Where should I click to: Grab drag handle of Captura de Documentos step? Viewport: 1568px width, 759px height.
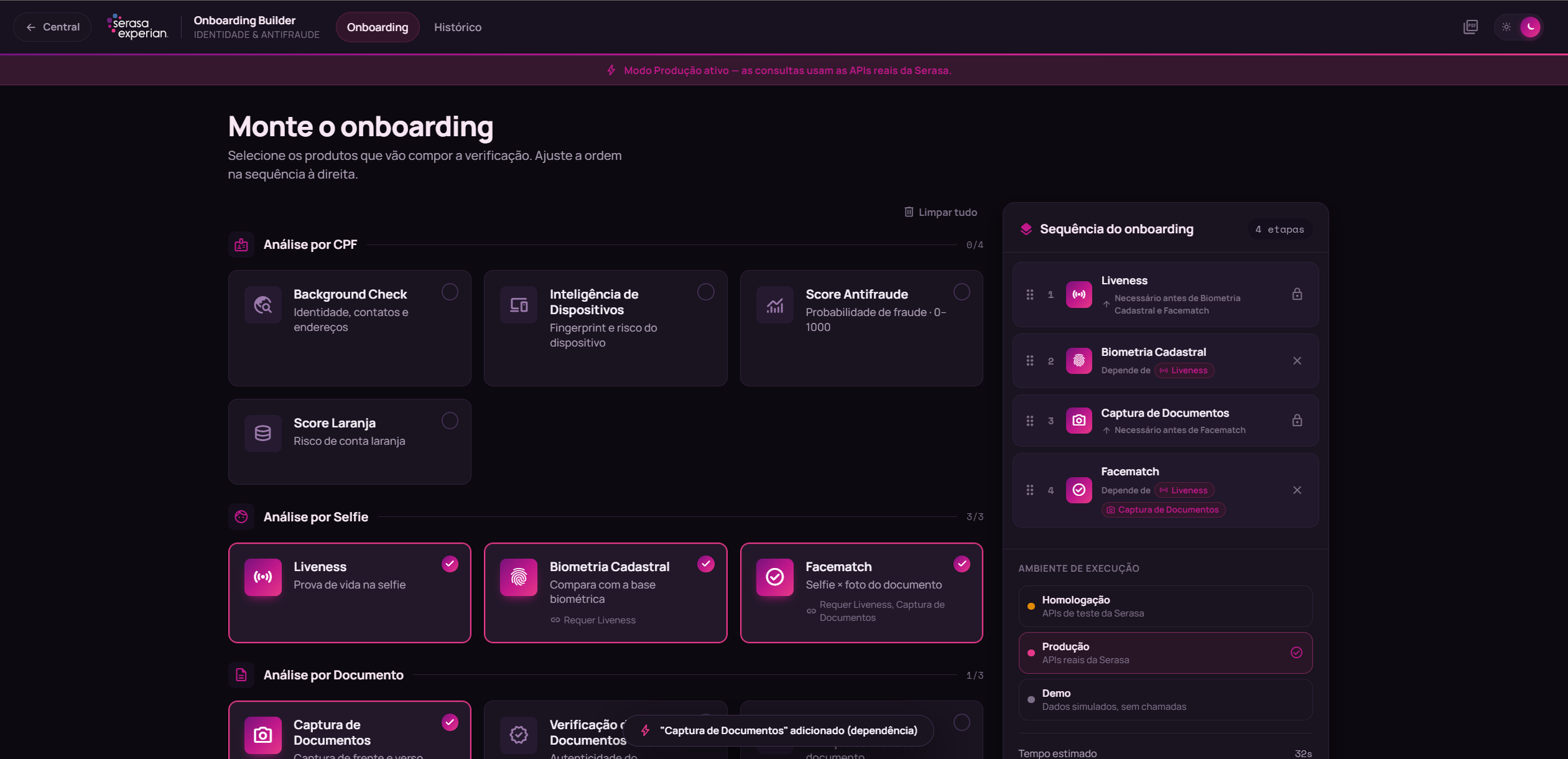point(1030,421)
